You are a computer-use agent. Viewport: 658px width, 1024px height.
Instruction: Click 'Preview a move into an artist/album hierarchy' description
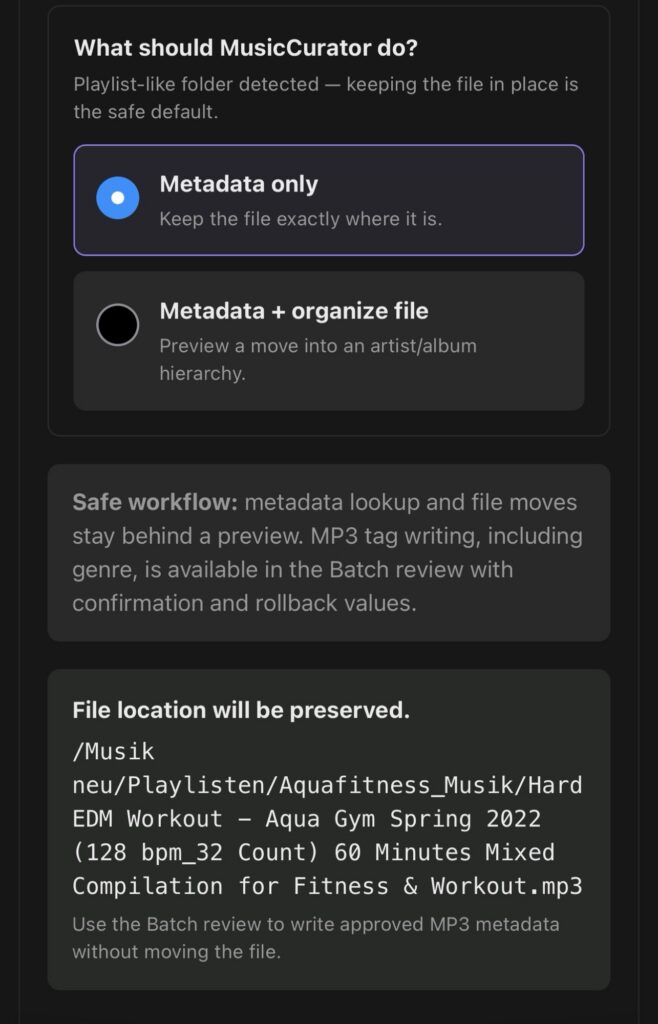[318, 359]
